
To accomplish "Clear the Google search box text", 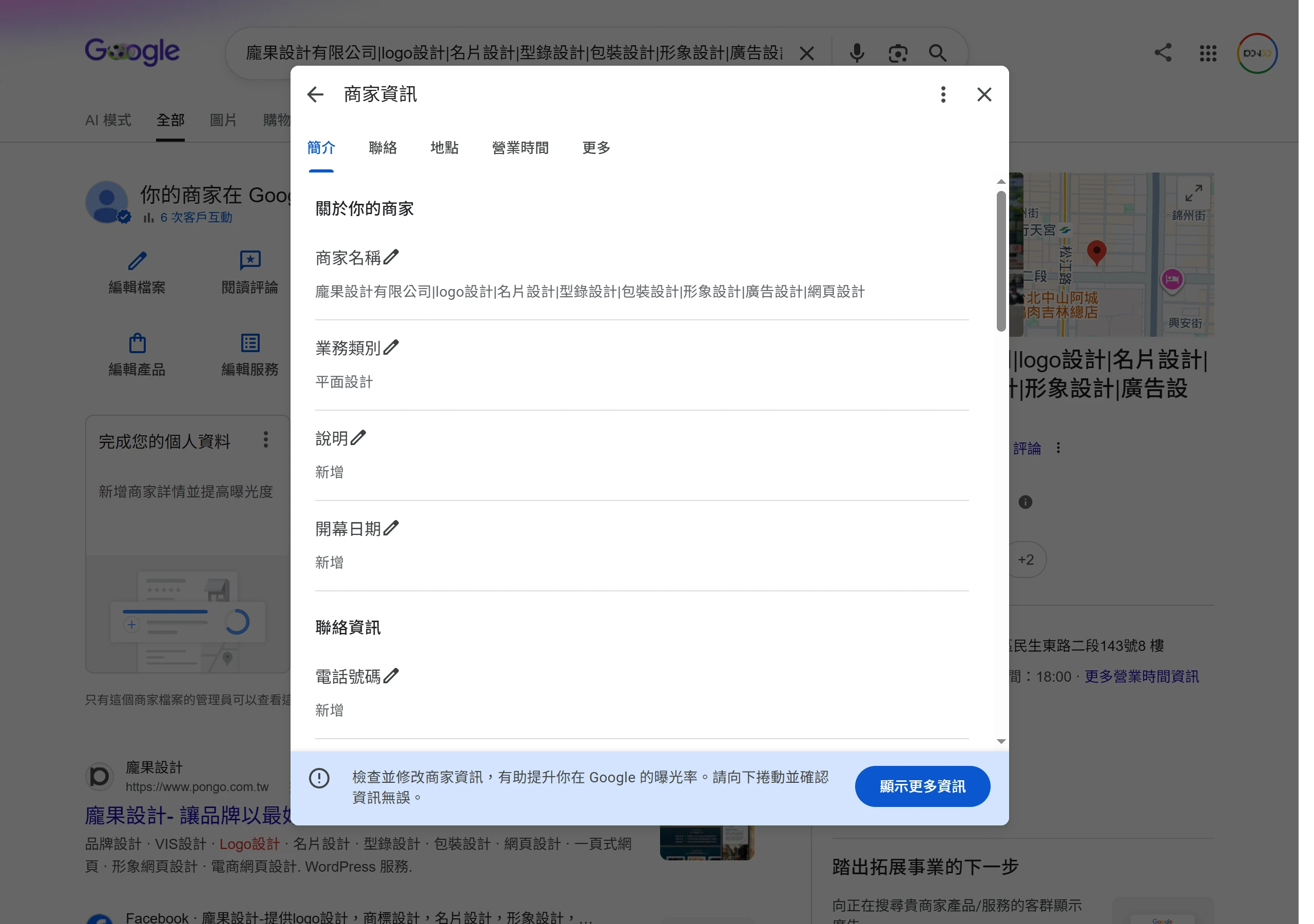I will pyautogui.click(x=816, y=54).
